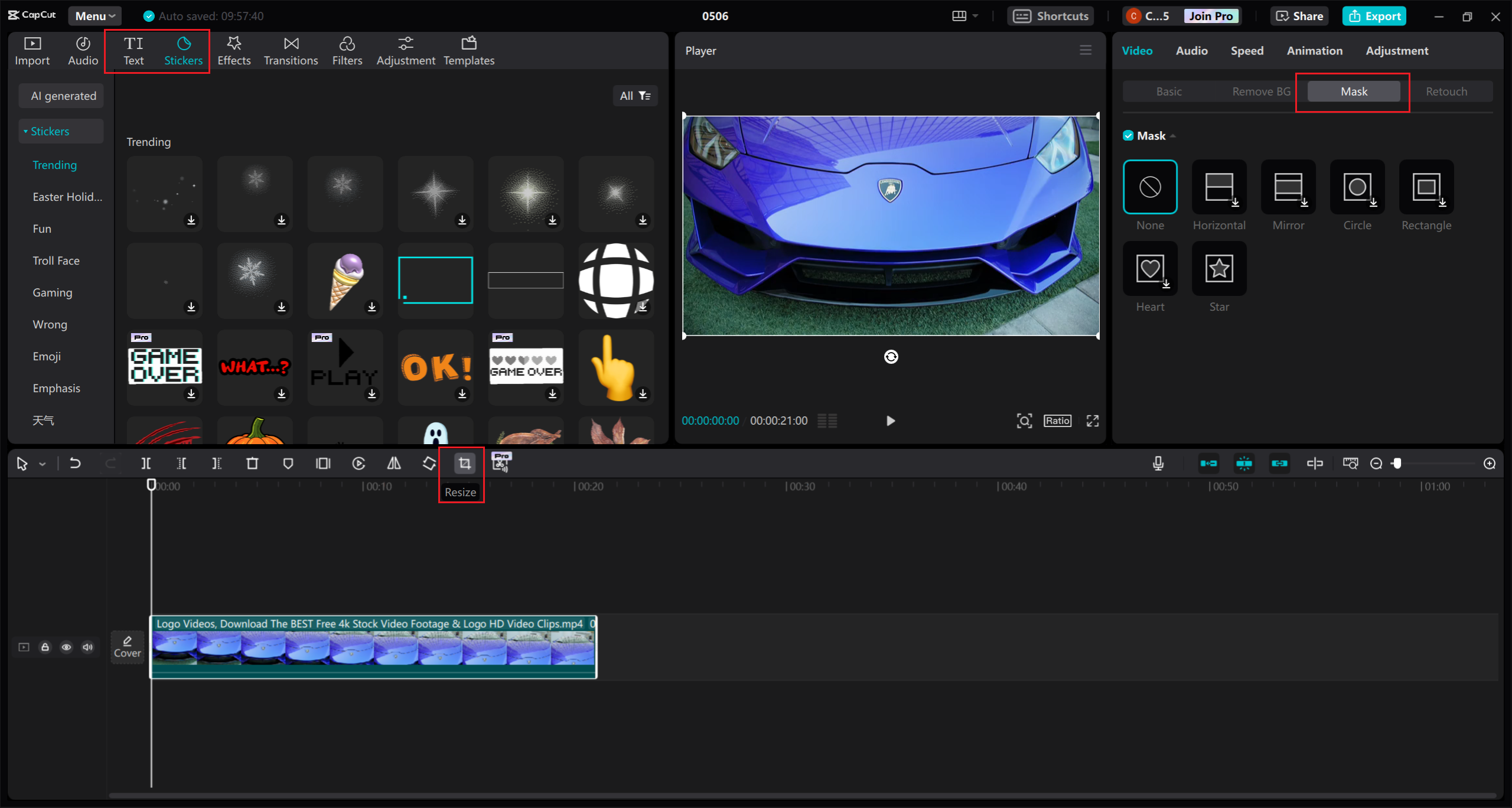Click the Resize crop icon
Screen dimensions: 1512x808
[x=465, y=464]
